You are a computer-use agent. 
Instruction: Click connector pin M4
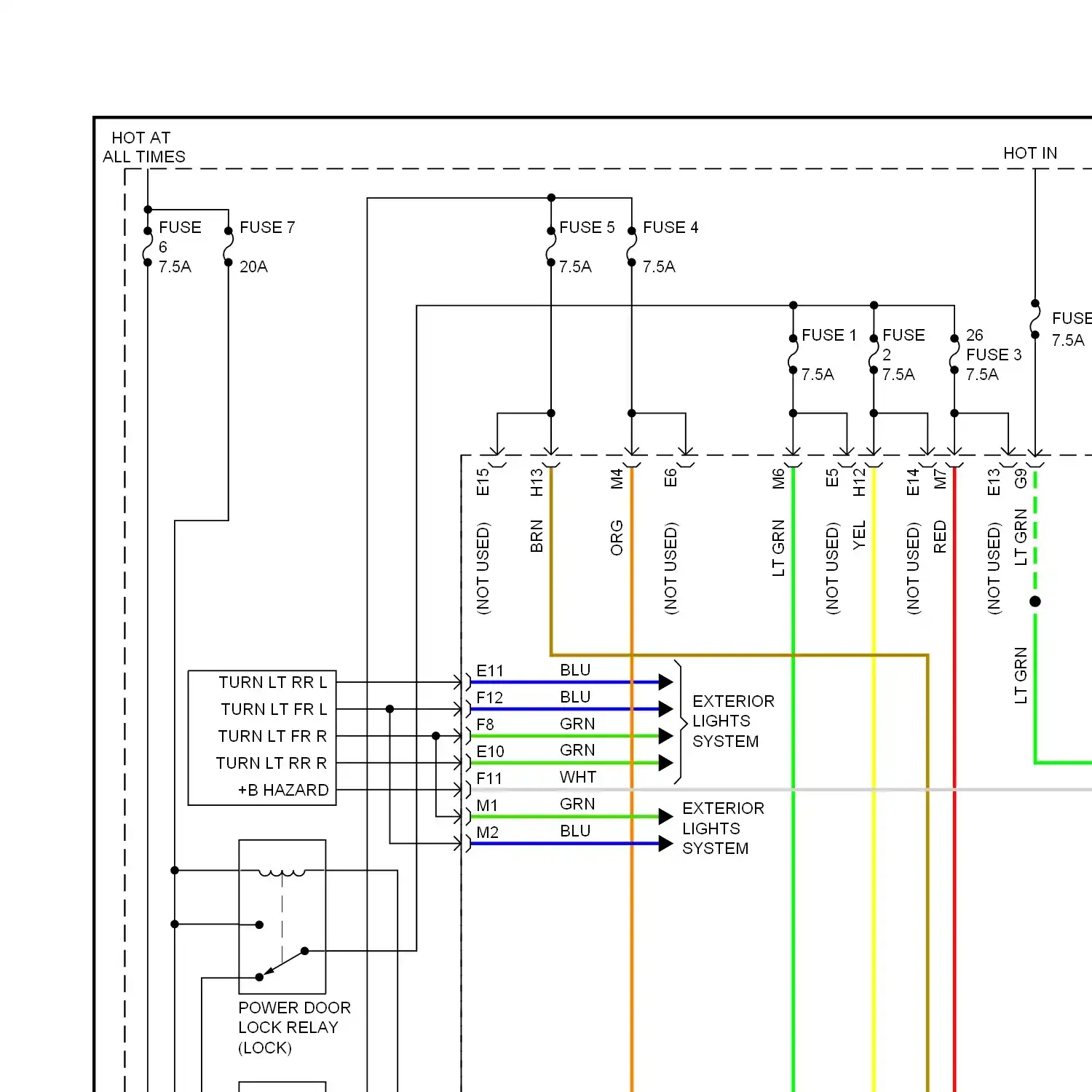click(617, 478)
